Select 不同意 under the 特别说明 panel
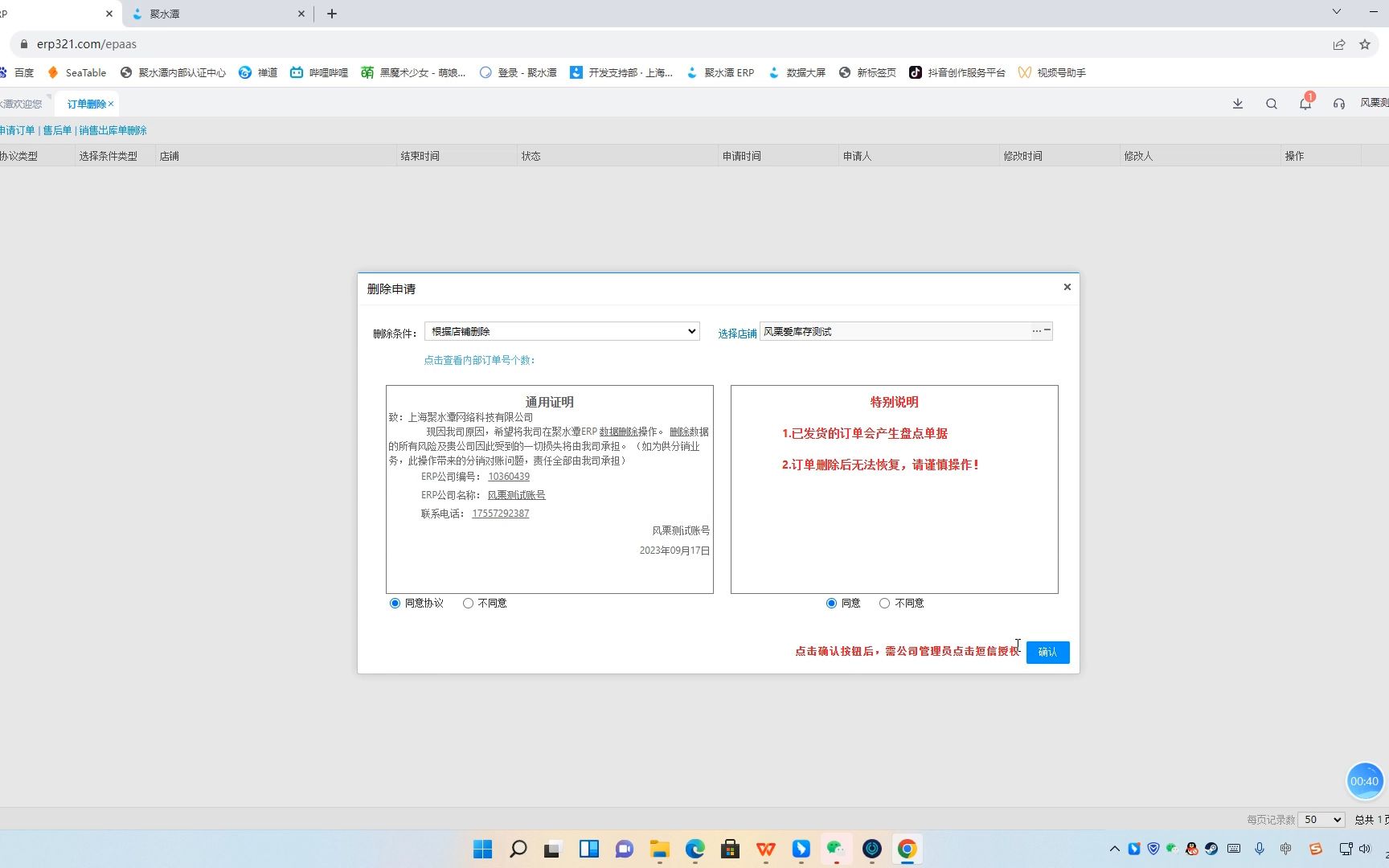 [x=884, y=603]
